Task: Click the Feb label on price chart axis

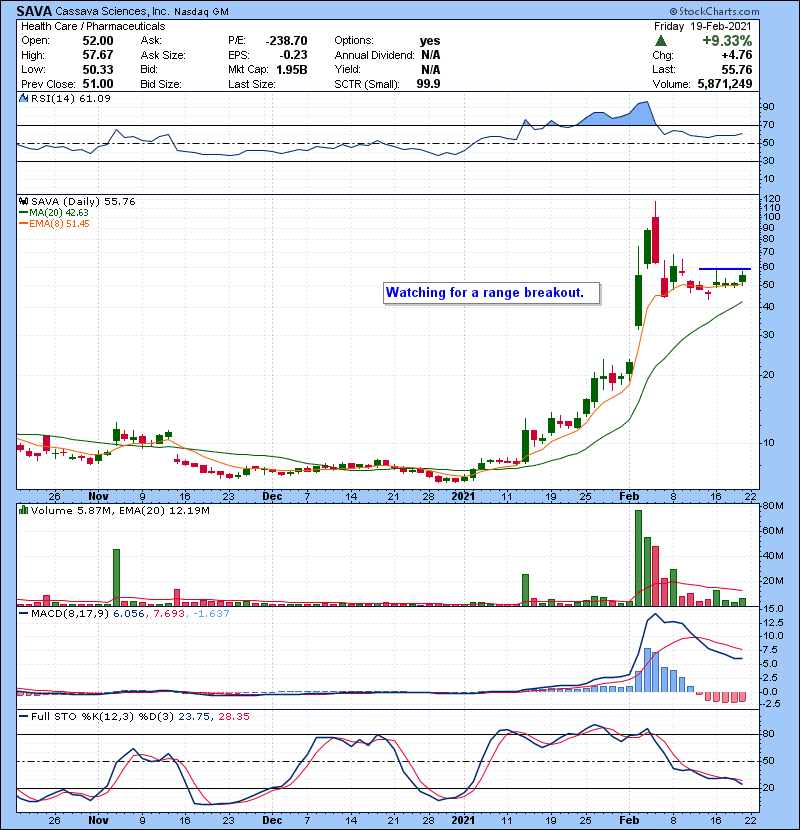Action: point(630,497)
